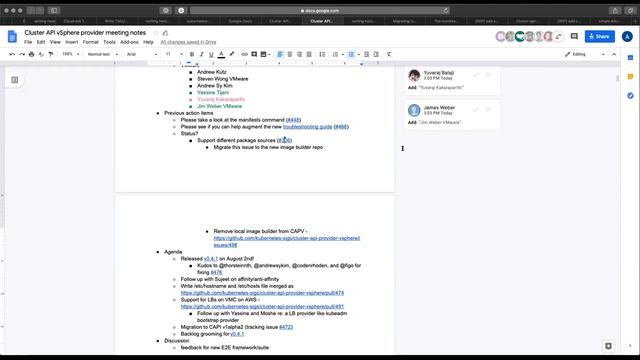
Task: Decrease the indent
Action: point(367,54)
